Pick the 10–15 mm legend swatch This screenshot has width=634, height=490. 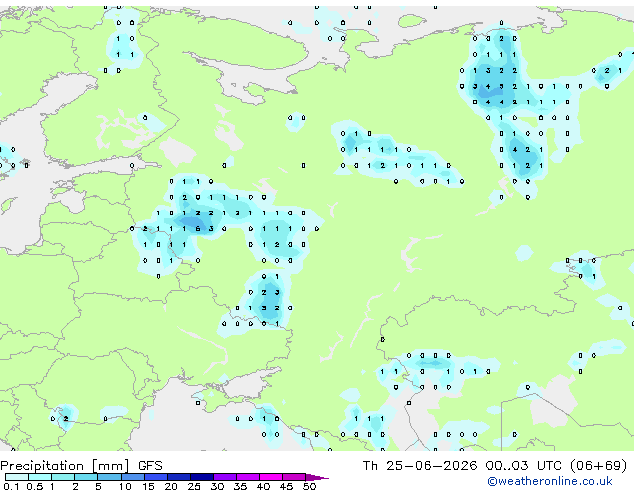[x=132, y=477]
